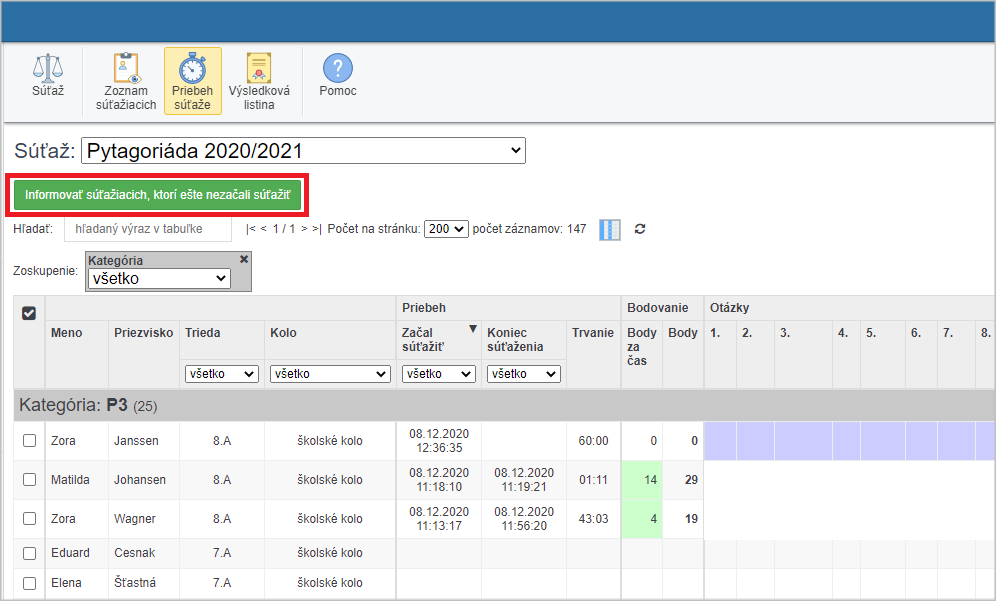Sort by Začal súťažiť arrow
The image size is (996, 601).
coord(473,329)
